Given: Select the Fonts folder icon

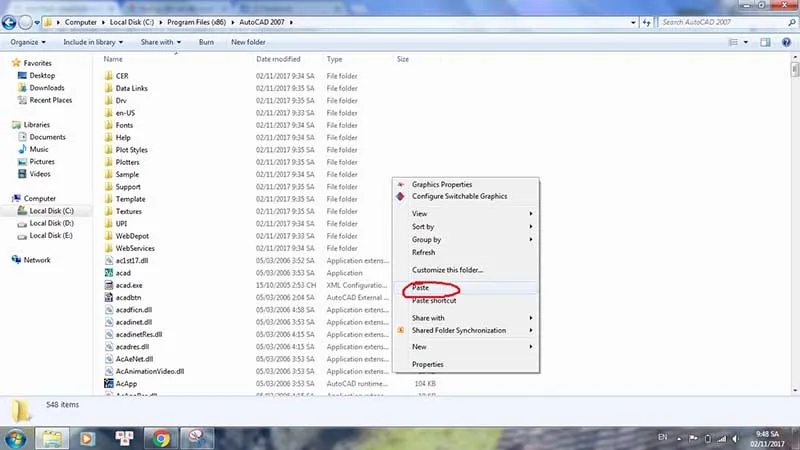Looking at the screenshot, I should 108,125.
